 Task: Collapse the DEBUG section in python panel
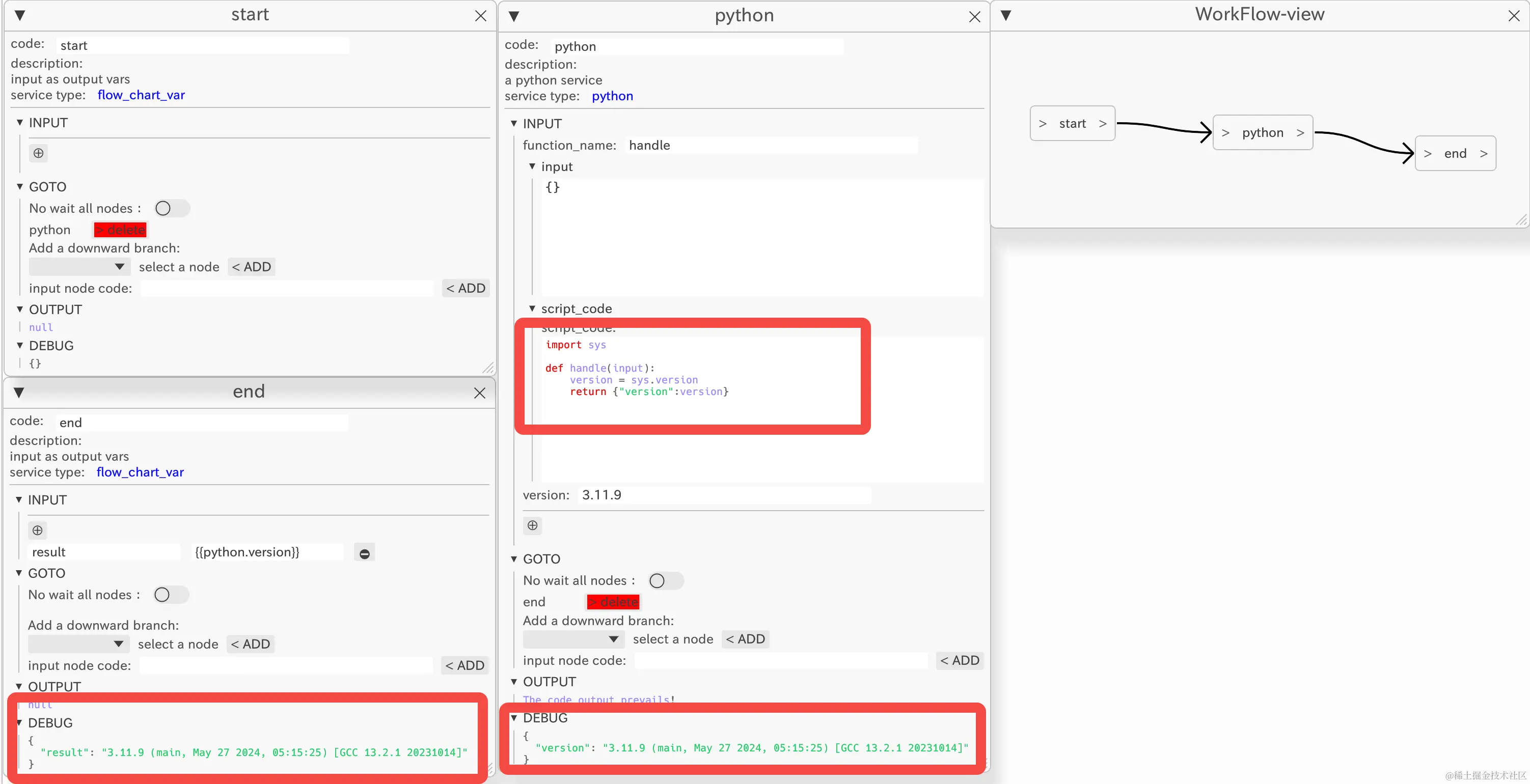tap(514, 718)
